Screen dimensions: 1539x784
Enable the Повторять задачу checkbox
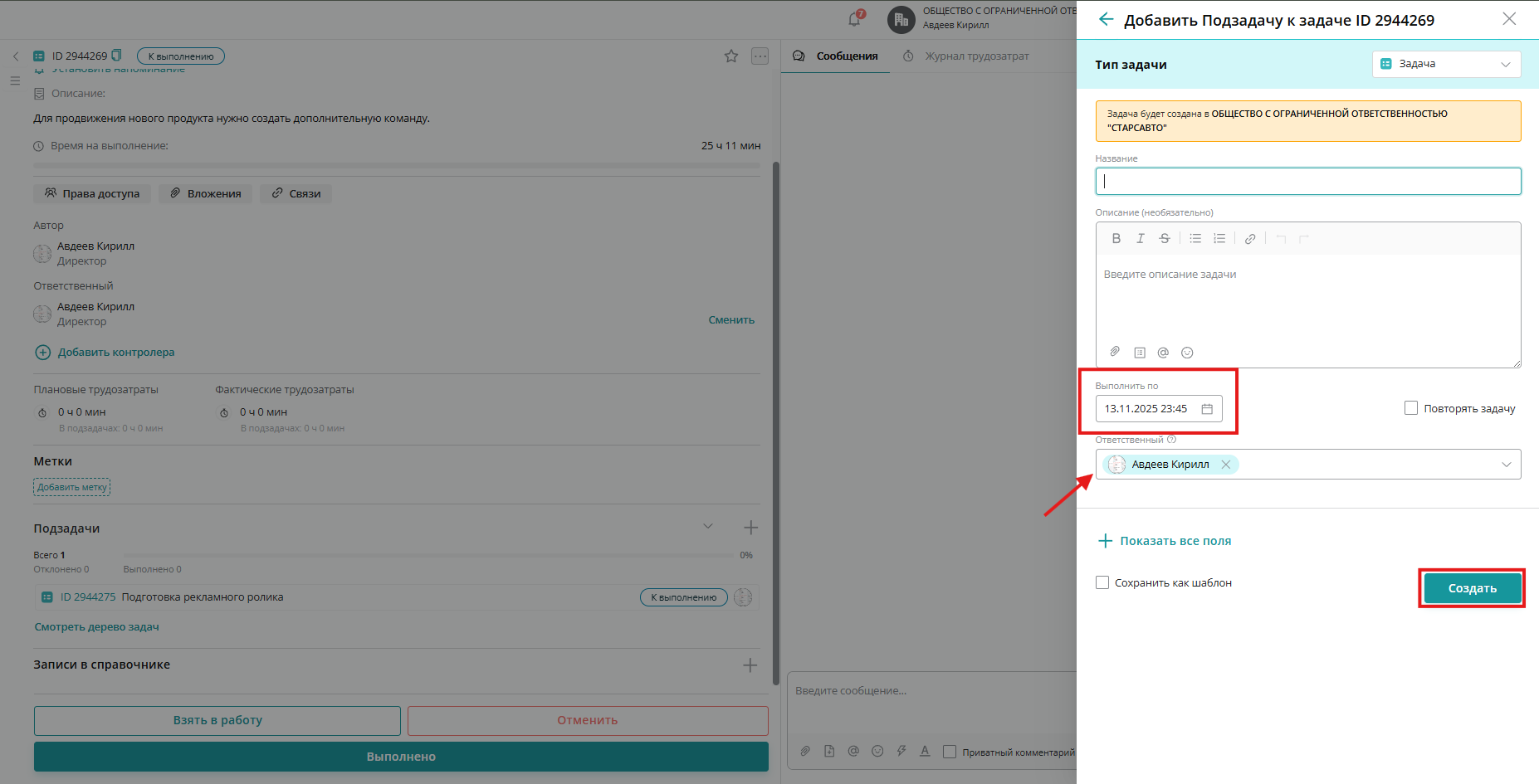pyautogui.click(x=1411, y=408)
